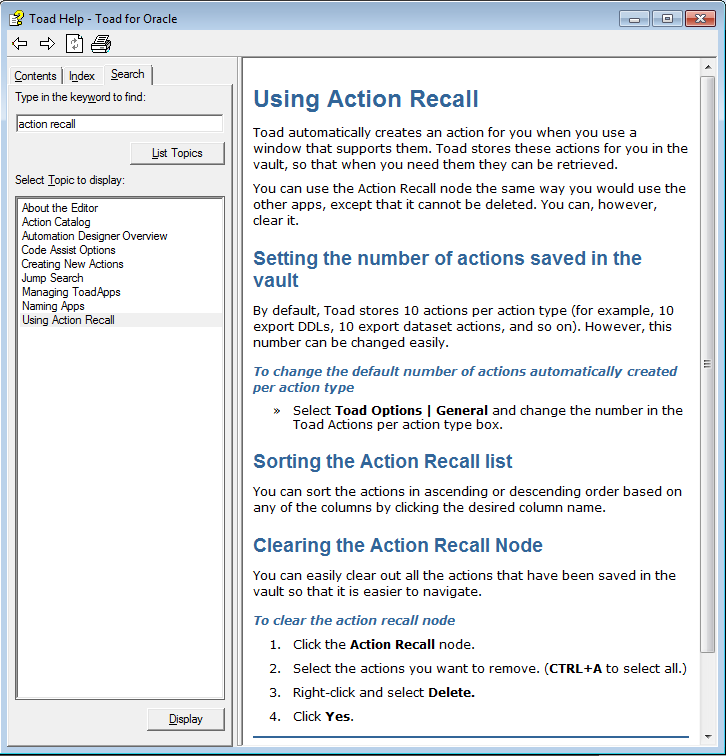Viewport: 726px width, 756px height.
Task: Click step 4 'Click Yes.' text
Action: (323, 716)
